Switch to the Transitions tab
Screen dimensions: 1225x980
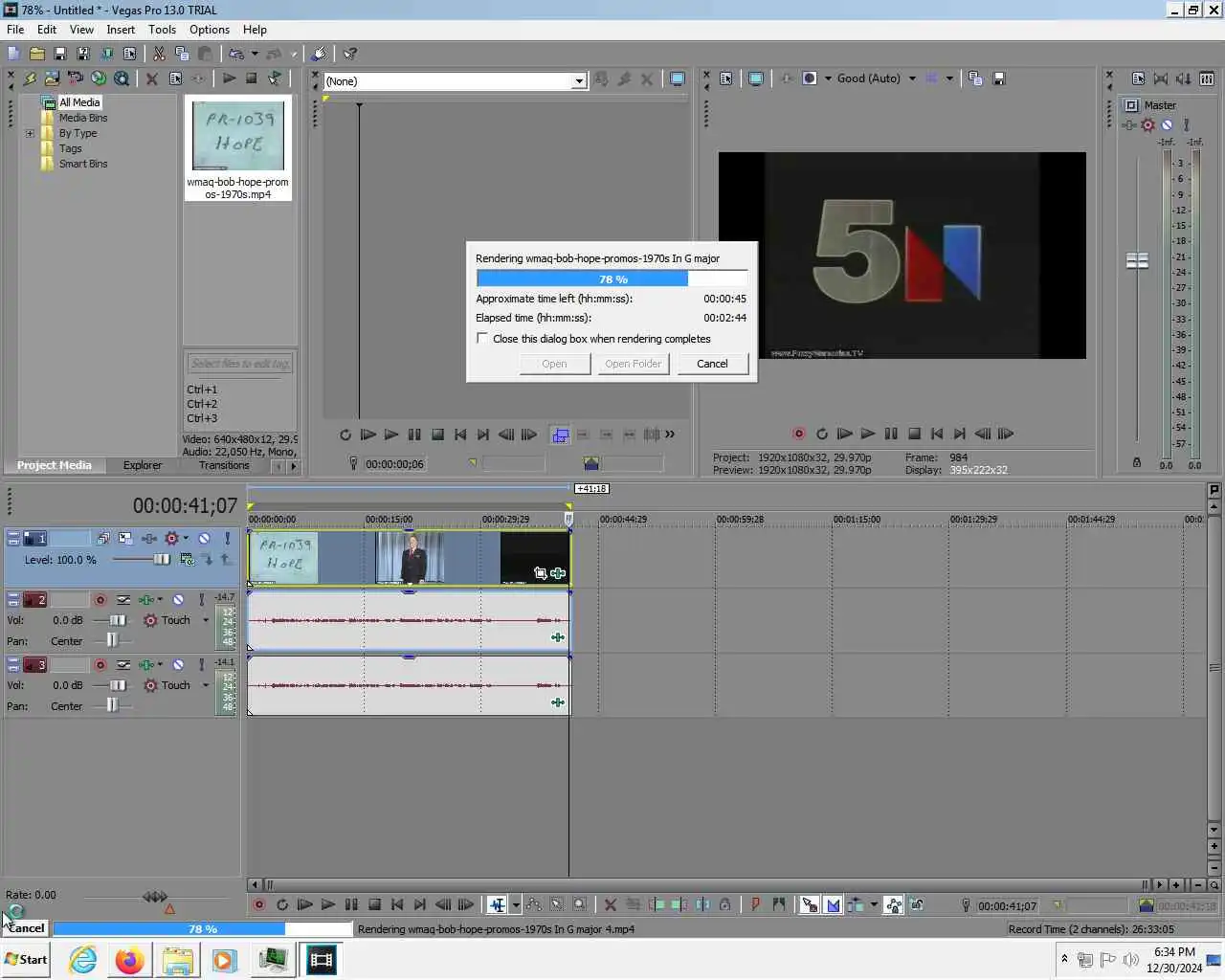pos(224,465)
